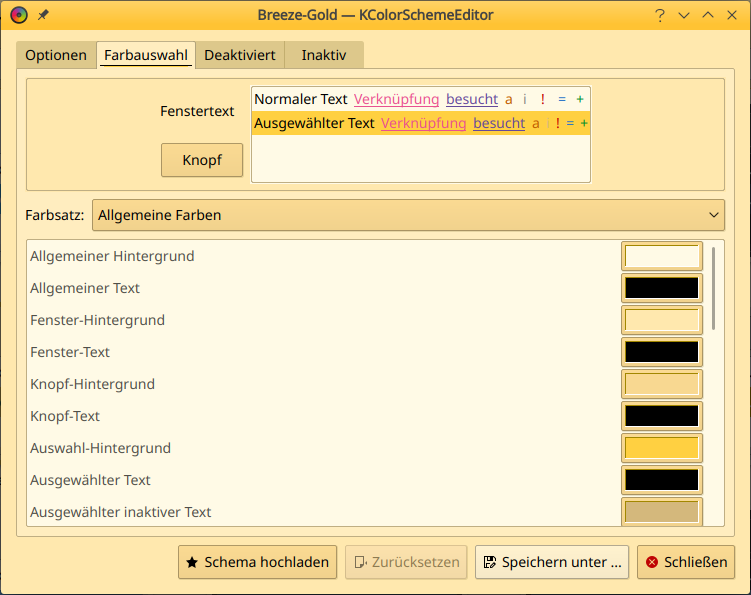
Task: Click the Fenster-Text color swatch
Action: [x=662, y=352]
